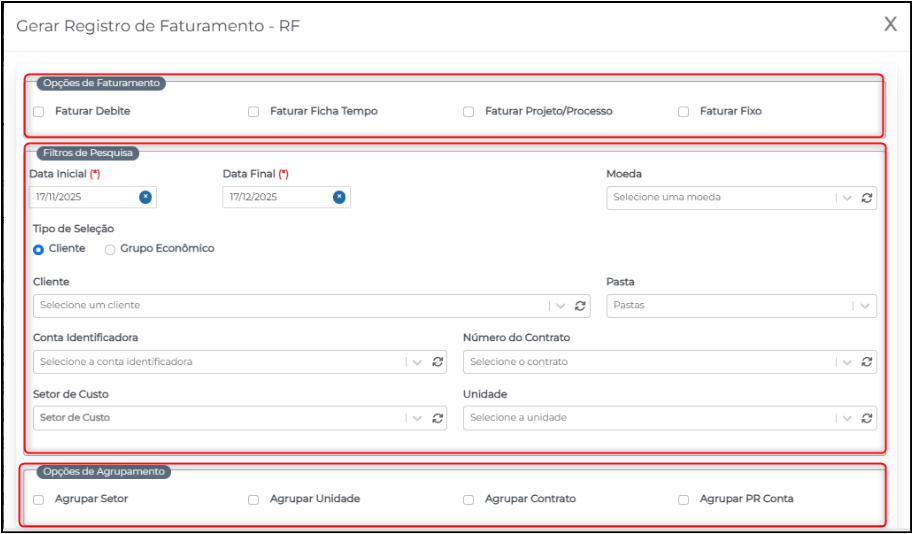Viewport: 912px width, 534px height.
Task: Click the Data Inicial date field
Action: 93,197
